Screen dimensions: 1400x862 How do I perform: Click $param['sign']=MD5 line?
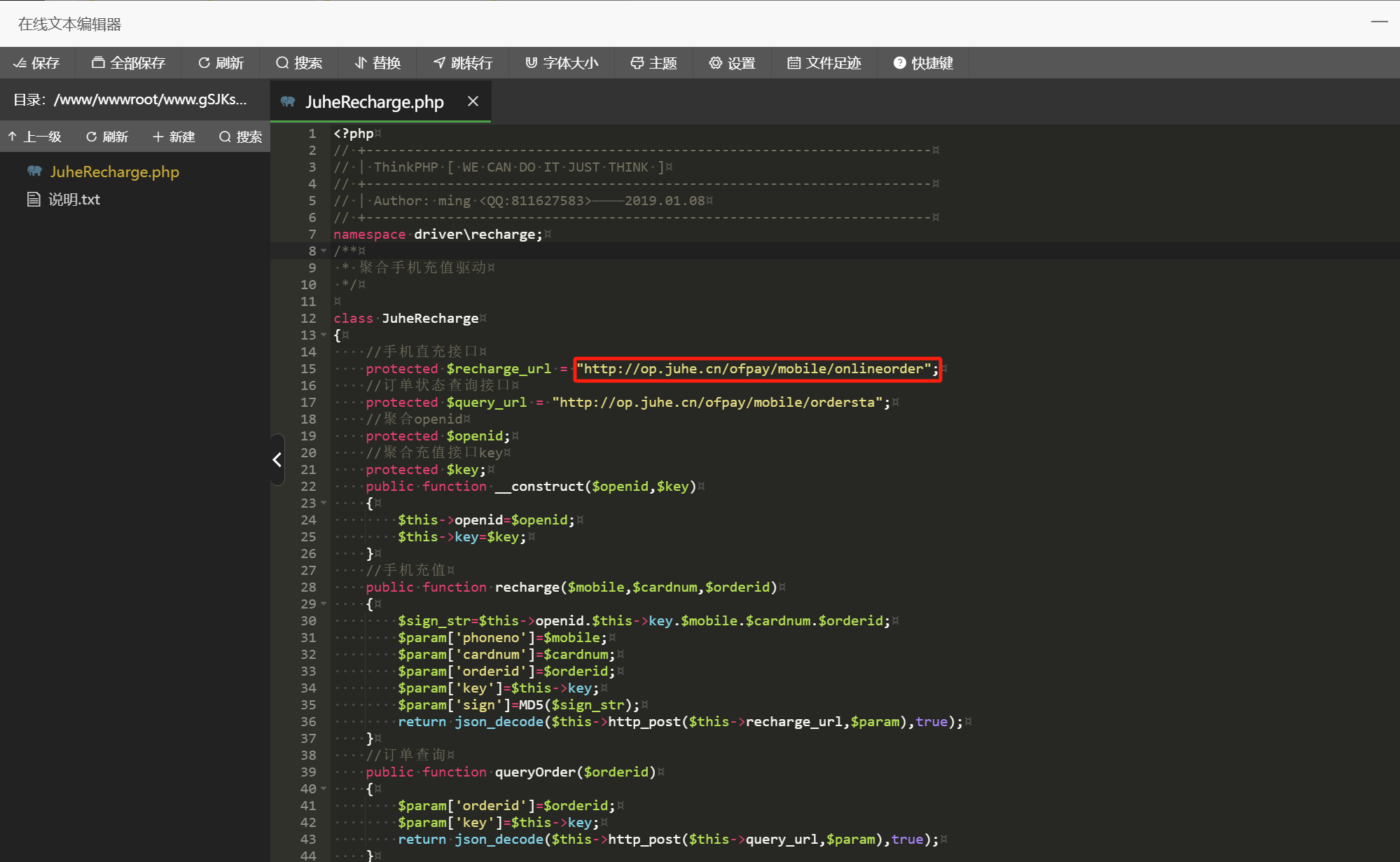(519, 704)
